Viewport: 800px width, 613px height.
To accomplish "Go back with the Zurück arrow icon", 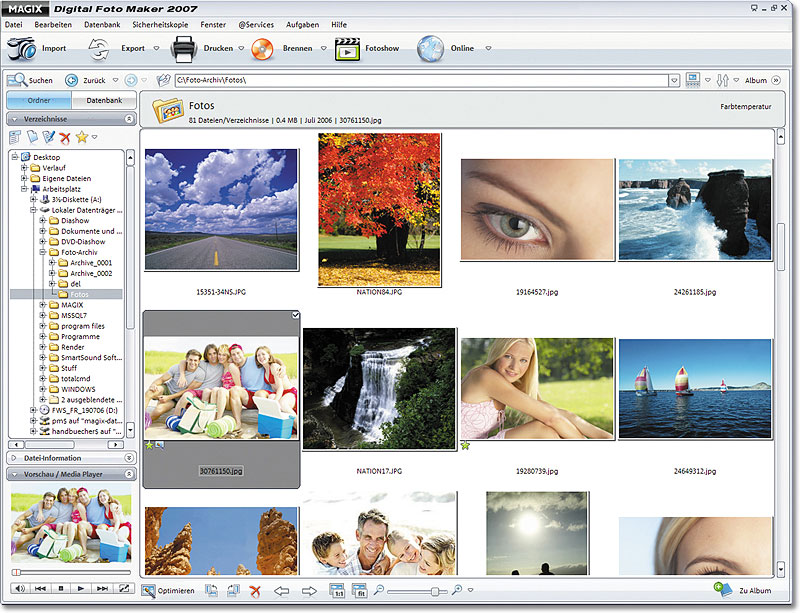I will pyautogui.click(x=71, y=80).
